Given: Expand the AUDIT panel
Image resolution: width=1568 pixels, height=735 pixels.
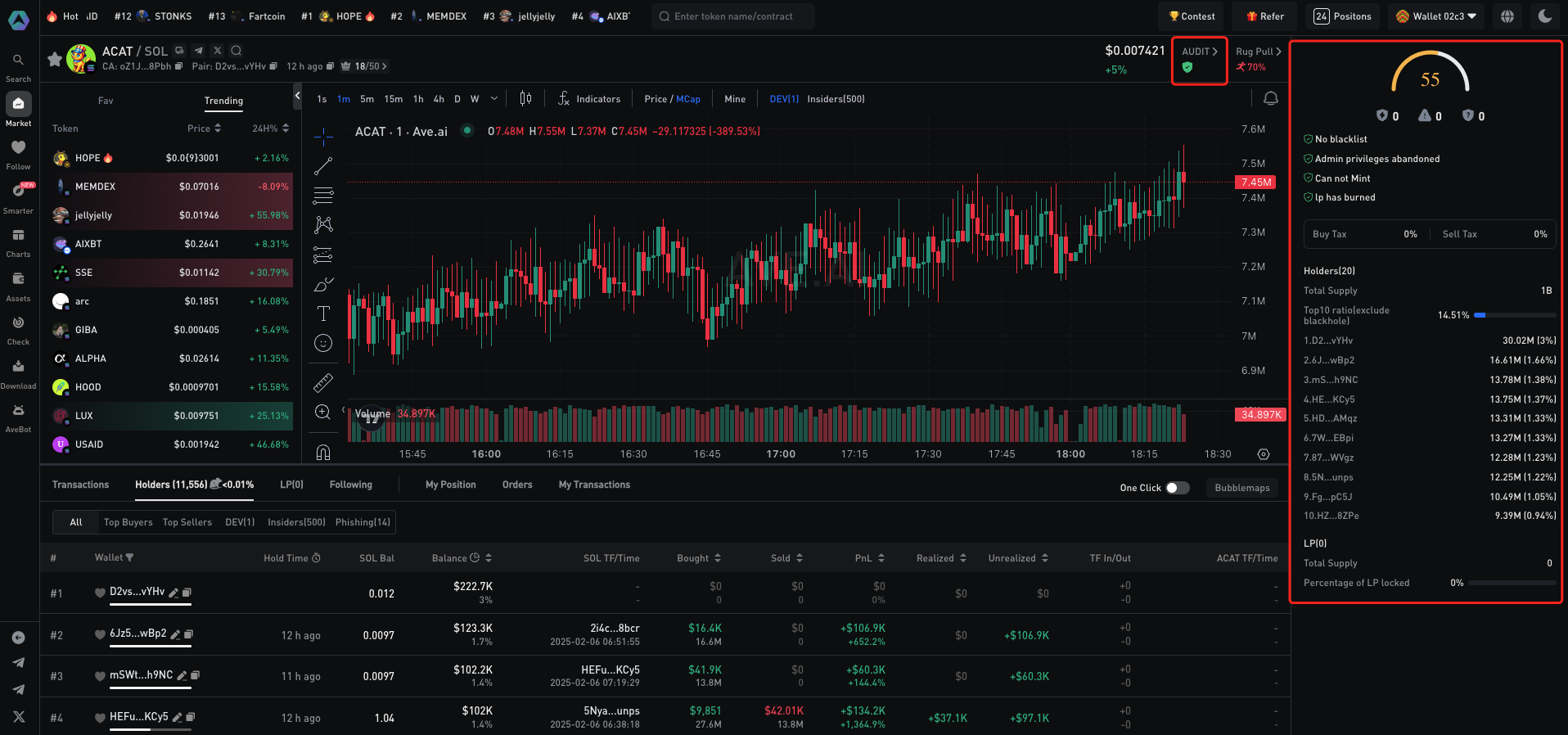Looking at the screenshot, I should click(x=1199, y=52).
